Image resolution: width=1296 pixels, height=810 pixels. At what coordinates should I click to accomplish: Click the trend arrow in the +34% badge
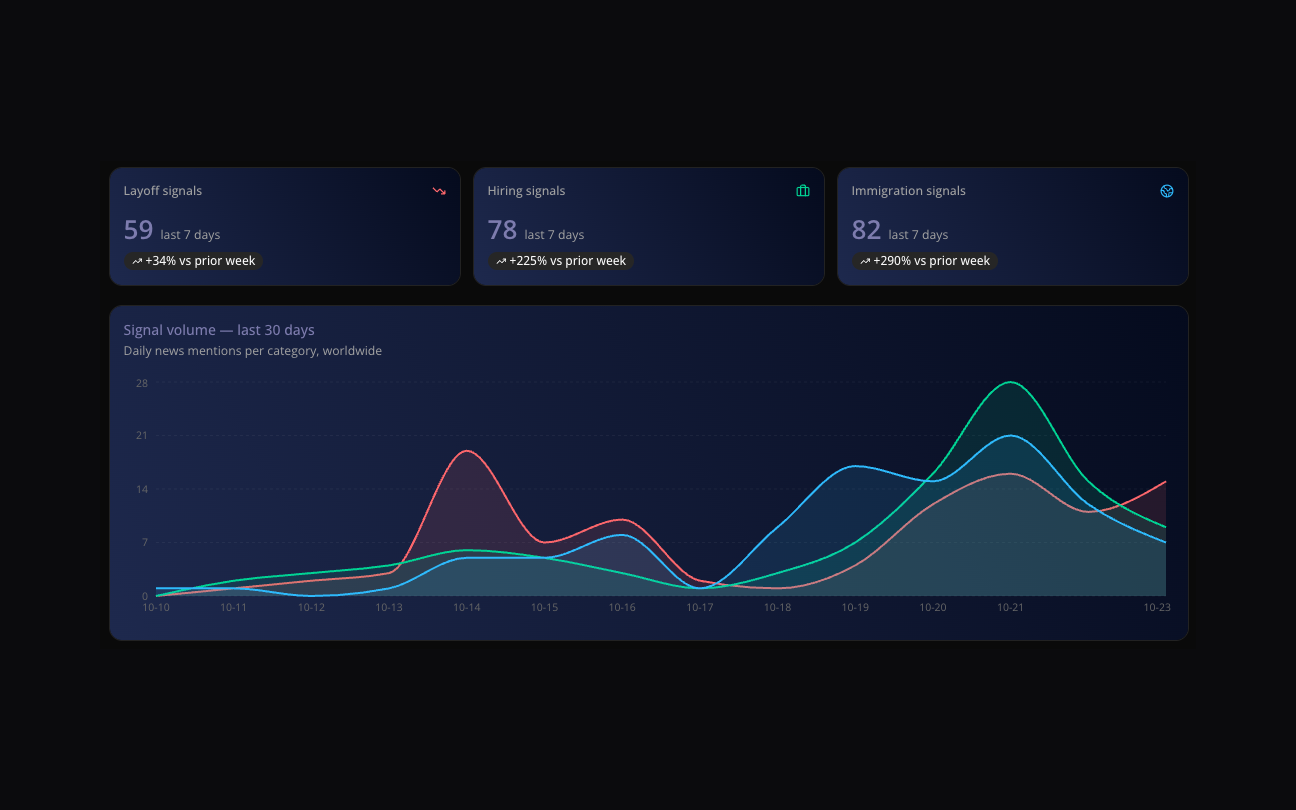(137, 261)
